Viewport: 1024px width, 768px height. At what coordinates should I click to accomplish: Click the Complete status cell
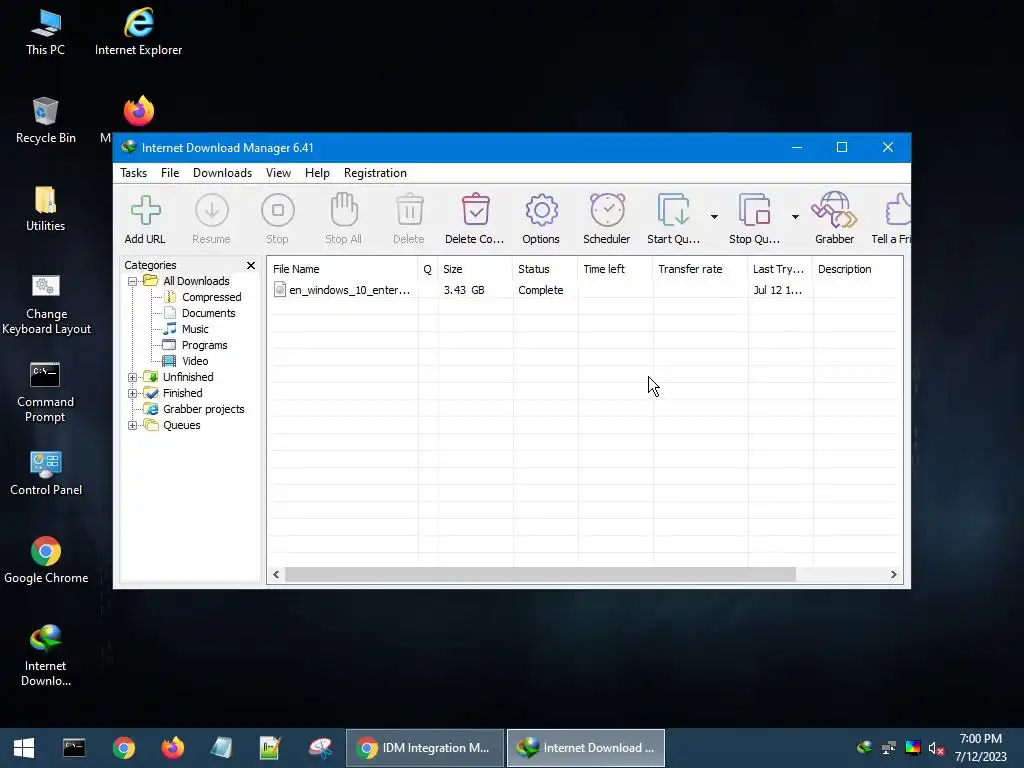pos(541,290)
